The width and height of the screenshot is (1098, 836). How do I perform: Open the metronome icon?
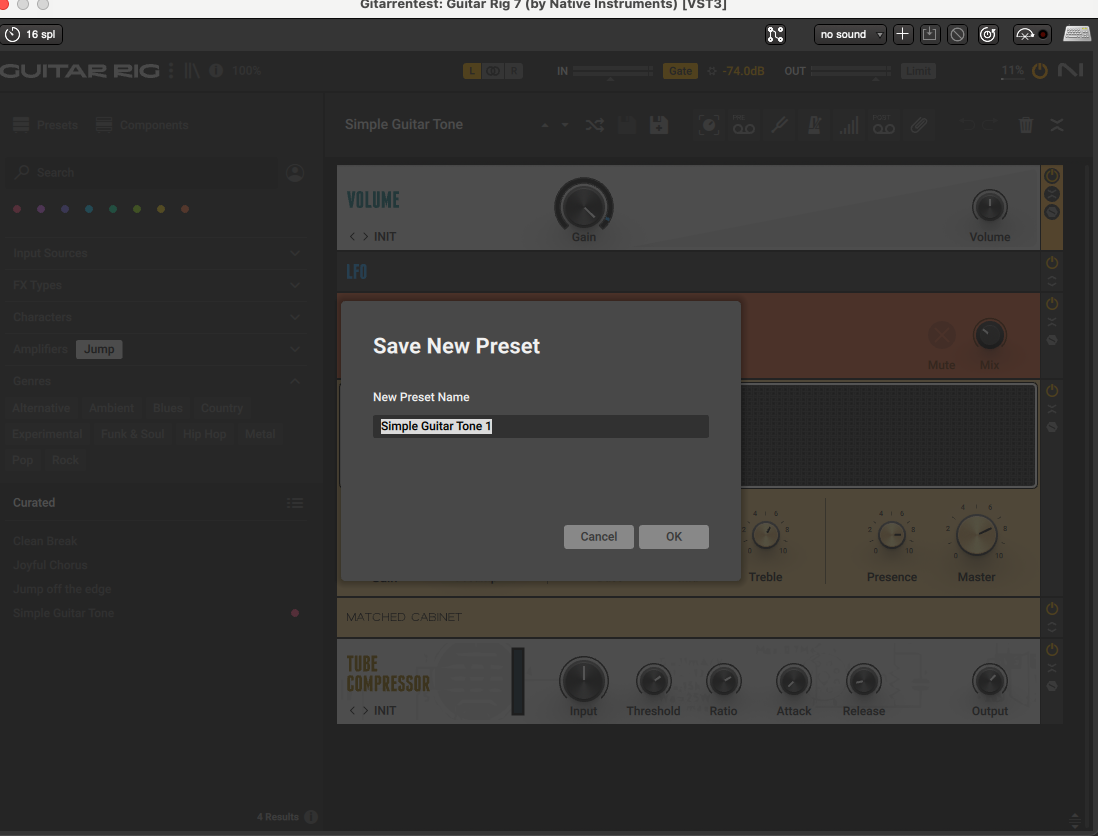pos(814,125)
